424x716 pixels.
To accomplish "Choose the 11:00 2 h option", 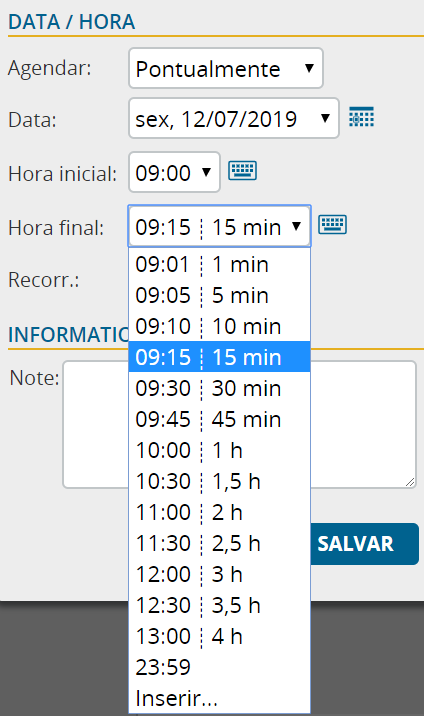I will tap(220, 512).
